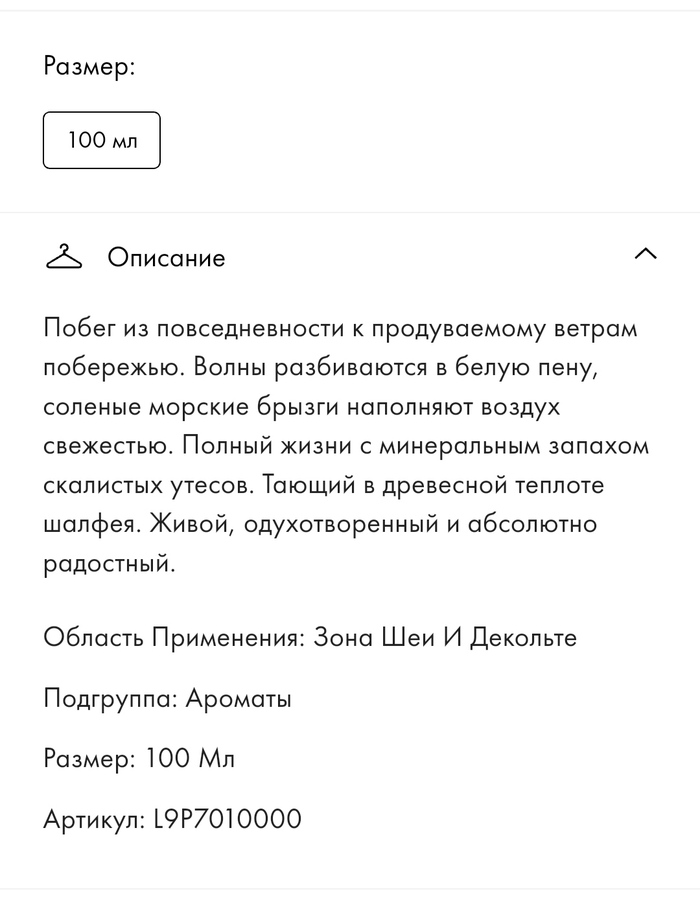700x898 pixels.
Task: Click the 100 Мл value in specifications
Action: point(190,759)
